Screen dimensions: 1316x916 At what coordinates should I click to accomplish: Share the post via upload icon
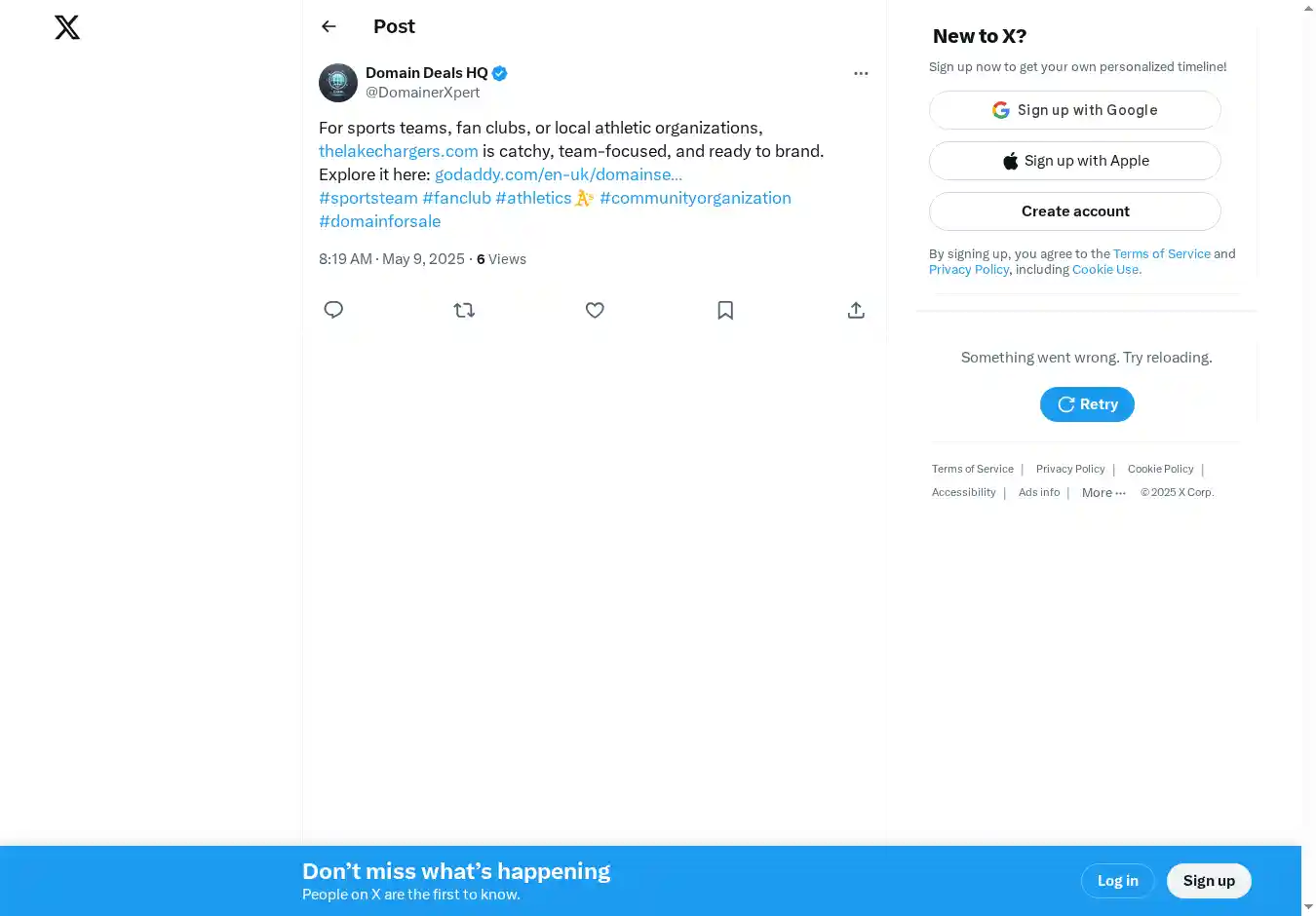856,310
